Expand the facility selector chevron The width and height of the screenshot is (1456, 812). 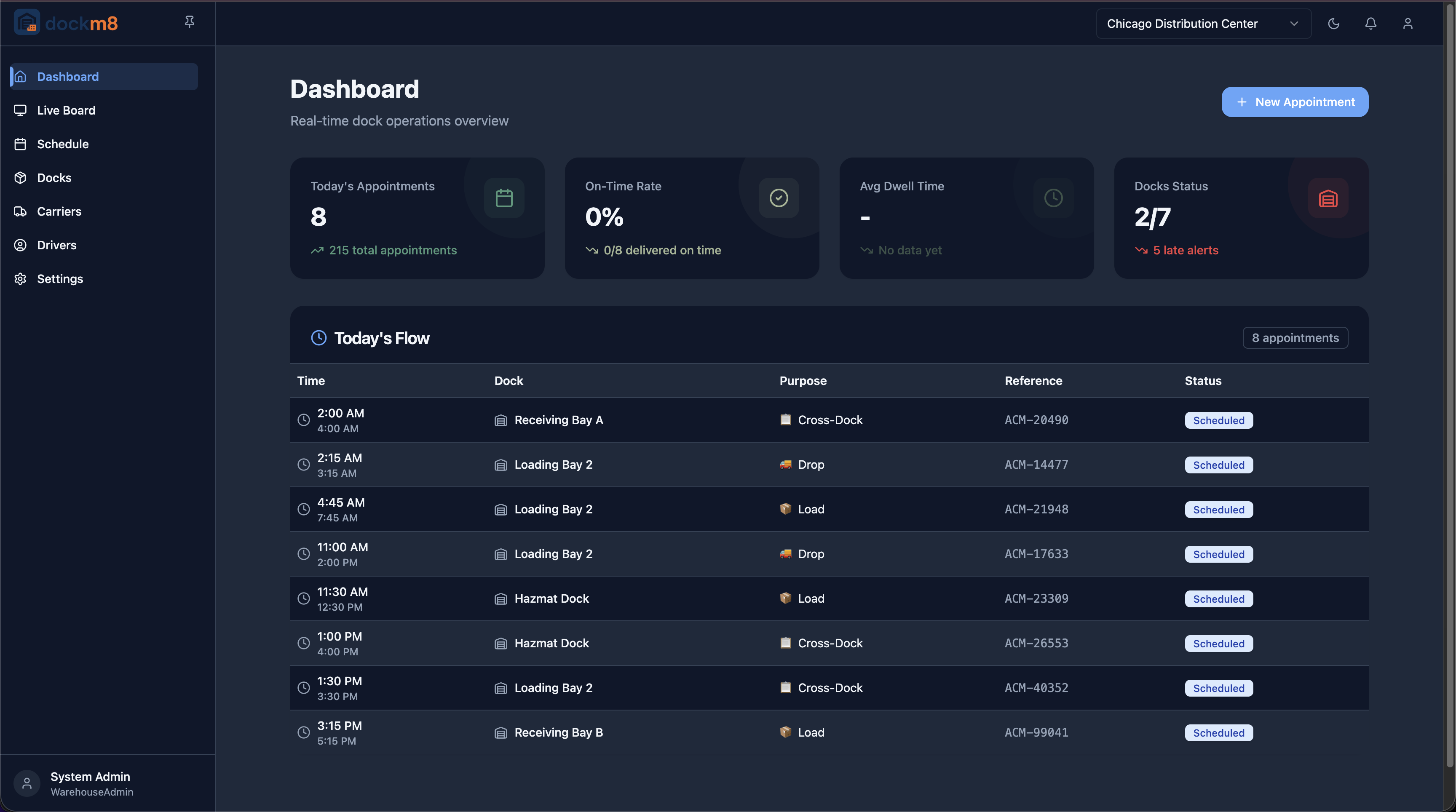[x=1294, y=24]
